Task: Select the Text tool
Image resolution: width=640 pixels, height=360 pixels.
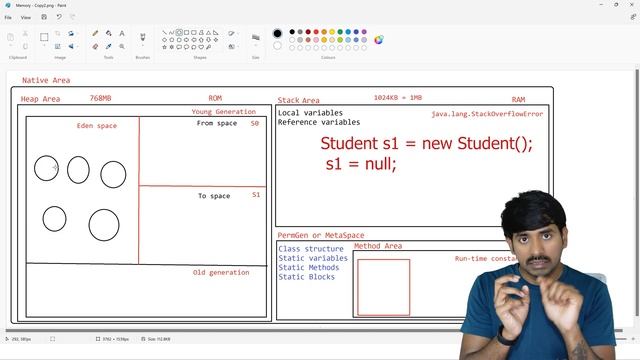Action: [122, 33]
